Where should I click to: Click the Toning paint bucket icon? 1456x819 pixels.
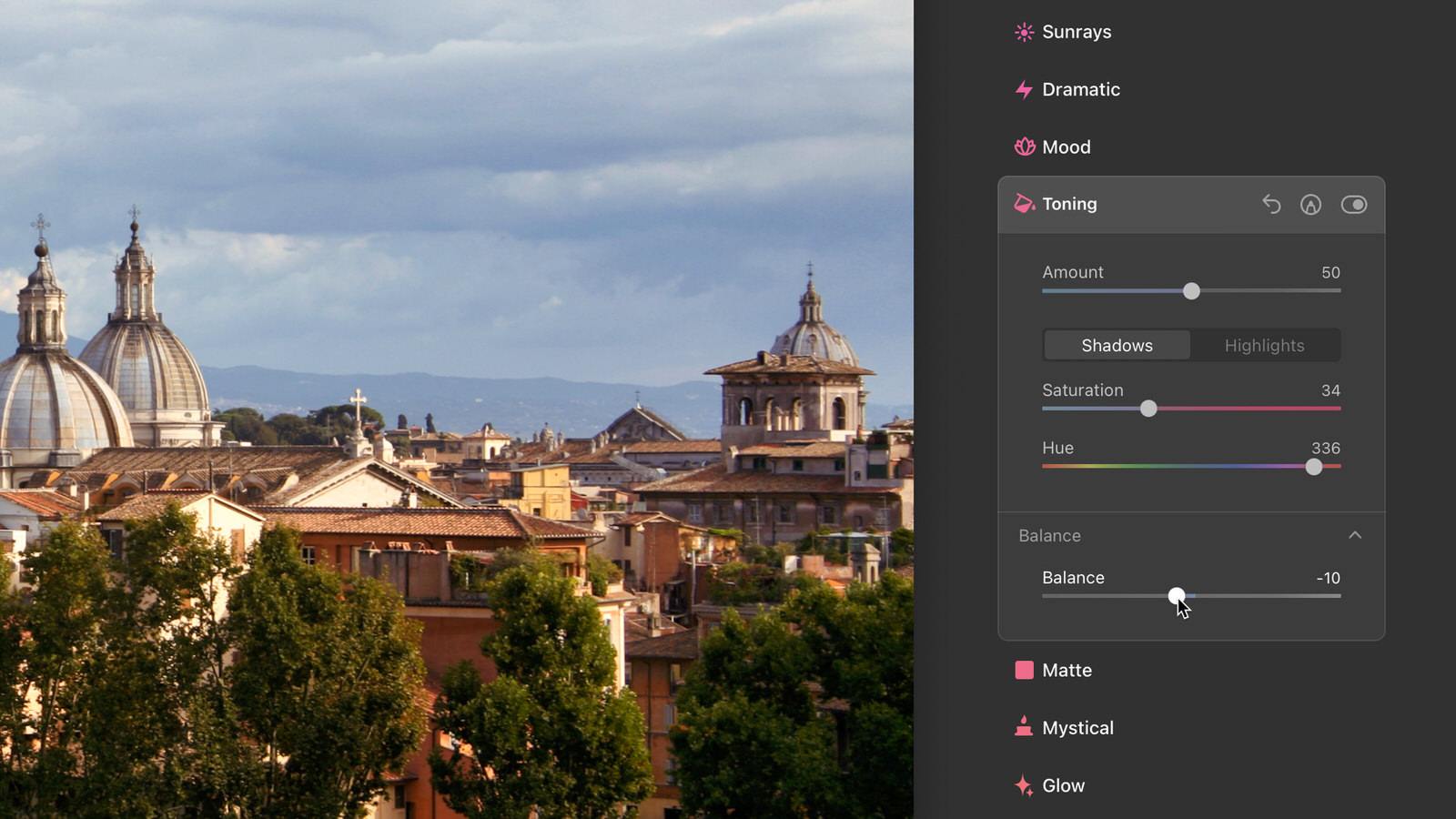pyautogui.click(x=1025, y=204)
